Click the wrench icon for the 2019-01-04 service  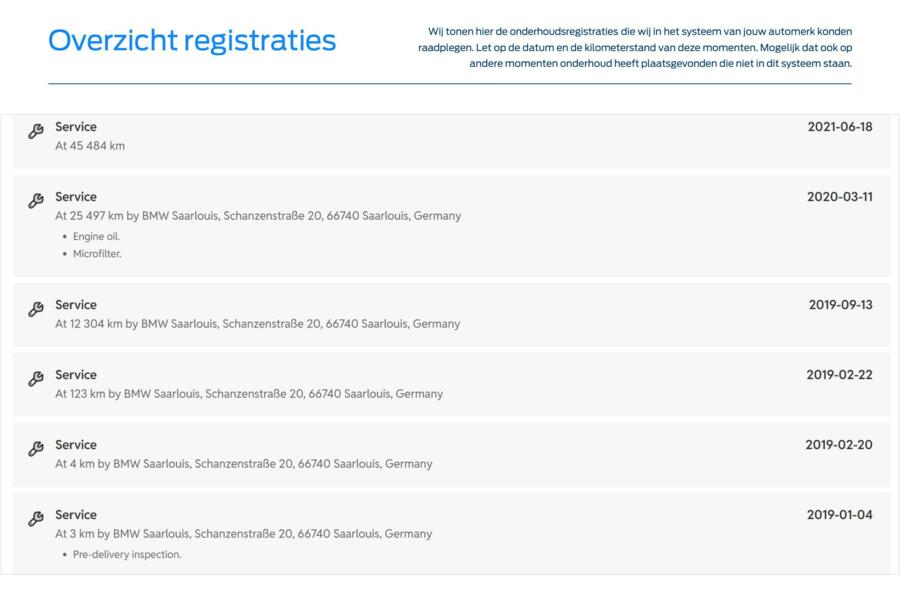[x=36, y=519]
